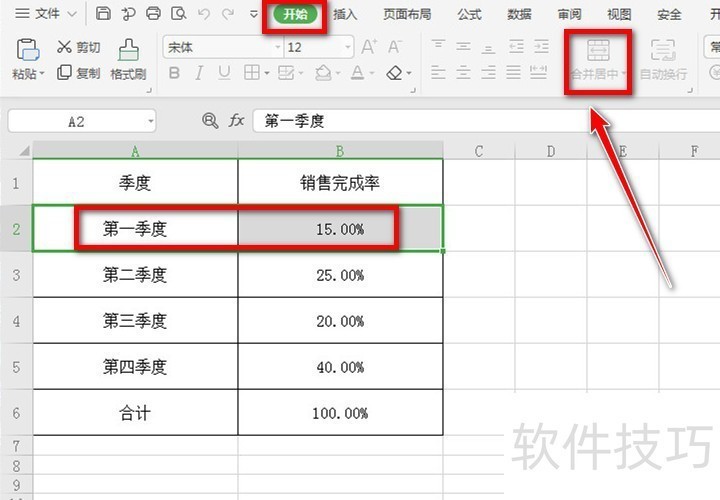Switch to the 数据 tab
The image size is (720, 500).
tap(519, 14)
